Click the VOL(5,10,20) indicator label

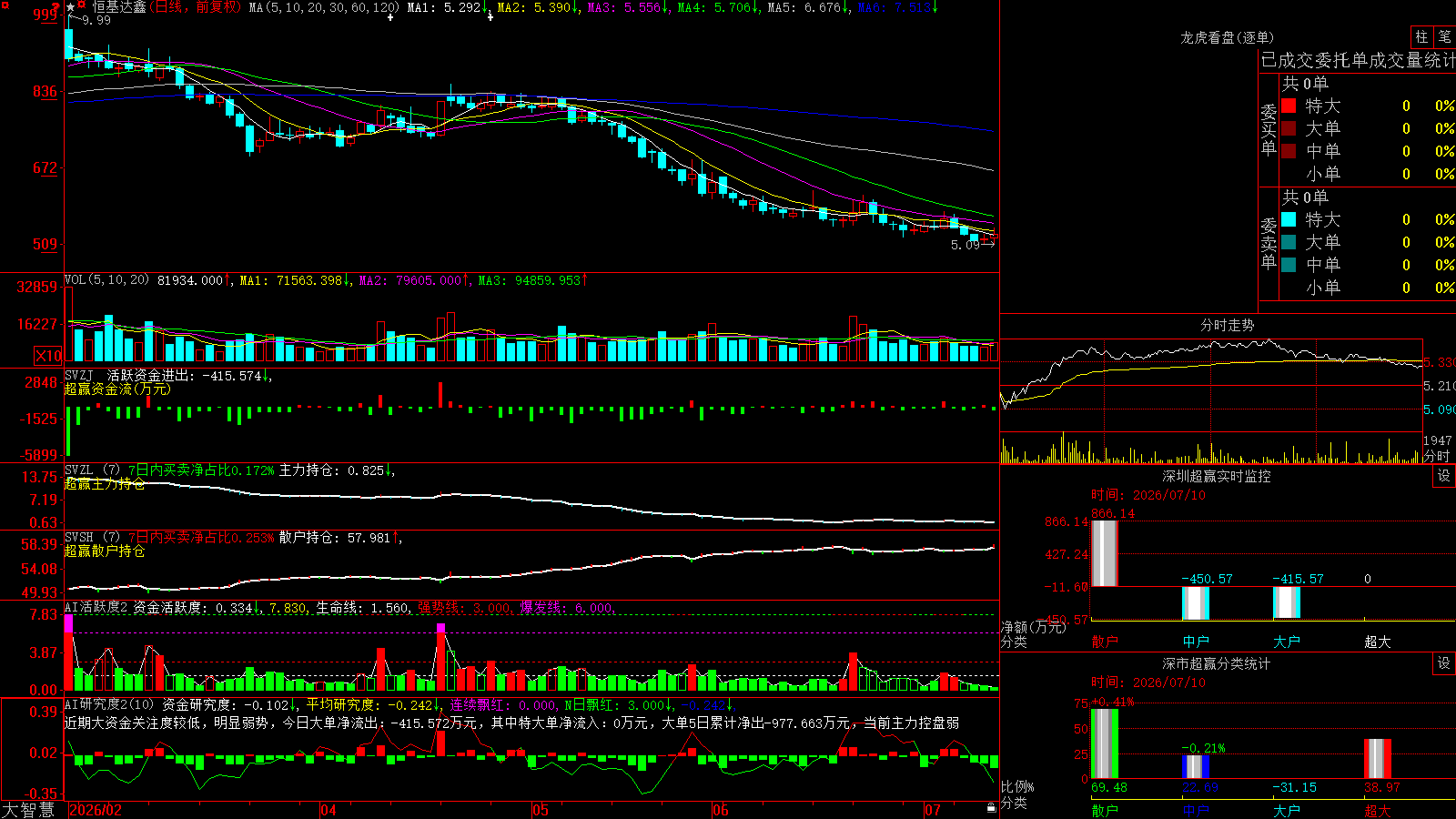pyautogui.click(x=106, y=280)
